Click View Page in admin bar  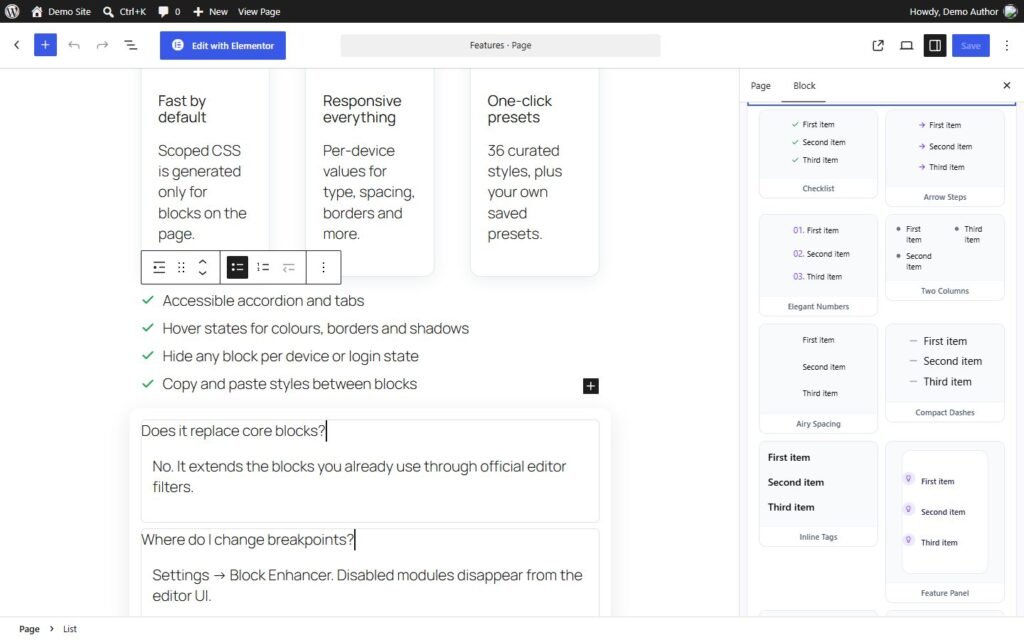259,11
